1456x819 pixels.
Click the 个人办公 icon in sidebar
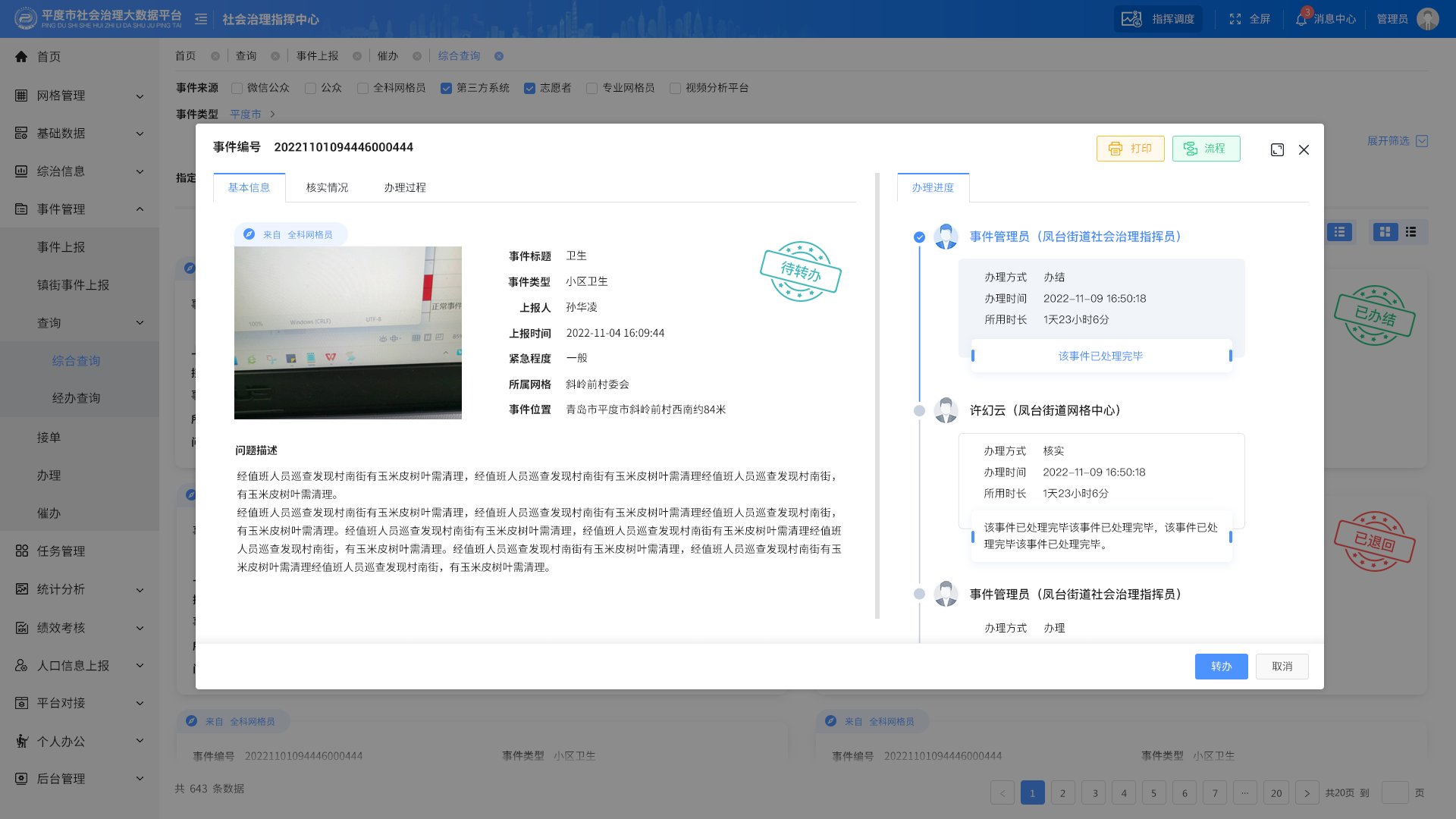point(21,742)
